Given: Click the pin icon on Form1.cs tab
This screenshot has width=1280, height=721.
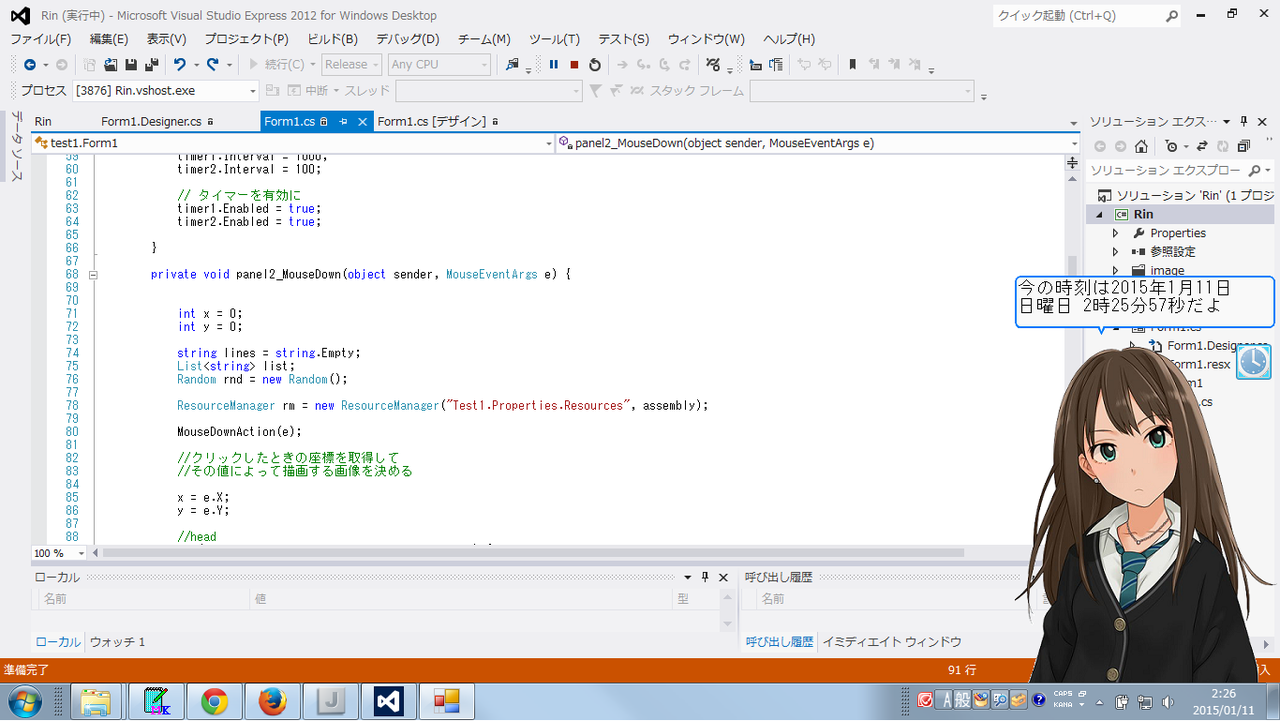Looking at the screenshot, I should [343, 121].
